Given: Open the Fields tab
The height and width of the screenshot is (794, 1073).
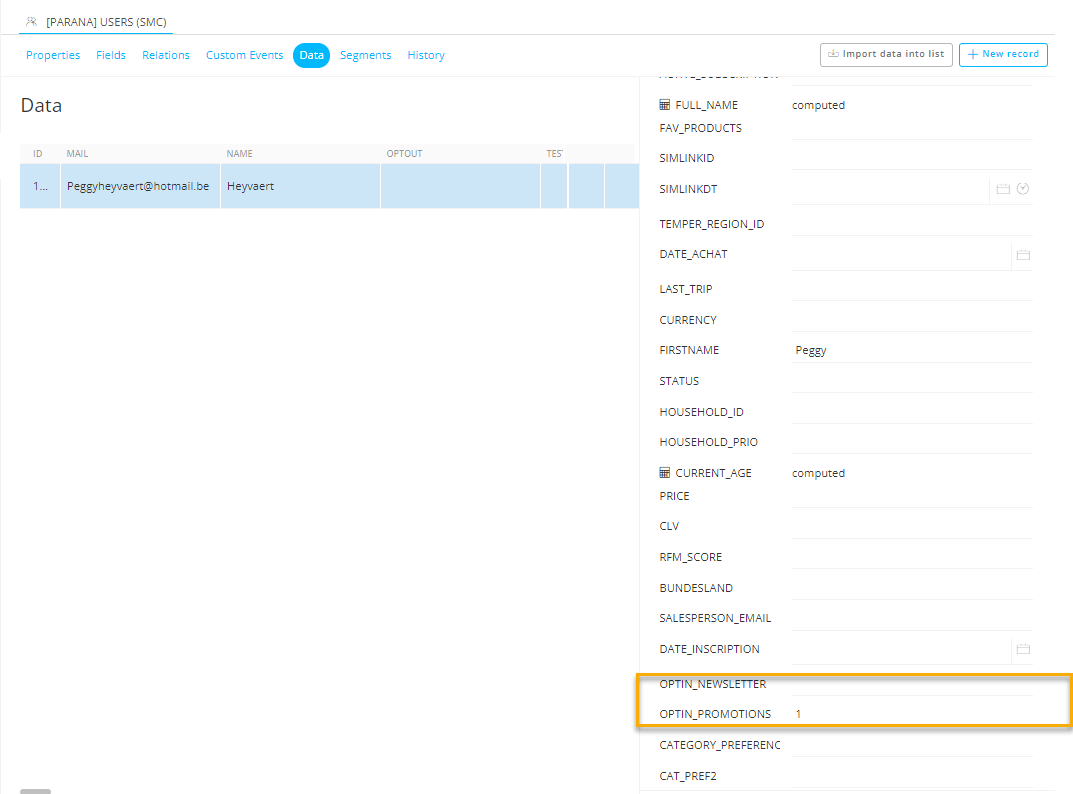Looking at the screenshot, I should (x=111, y=55).
